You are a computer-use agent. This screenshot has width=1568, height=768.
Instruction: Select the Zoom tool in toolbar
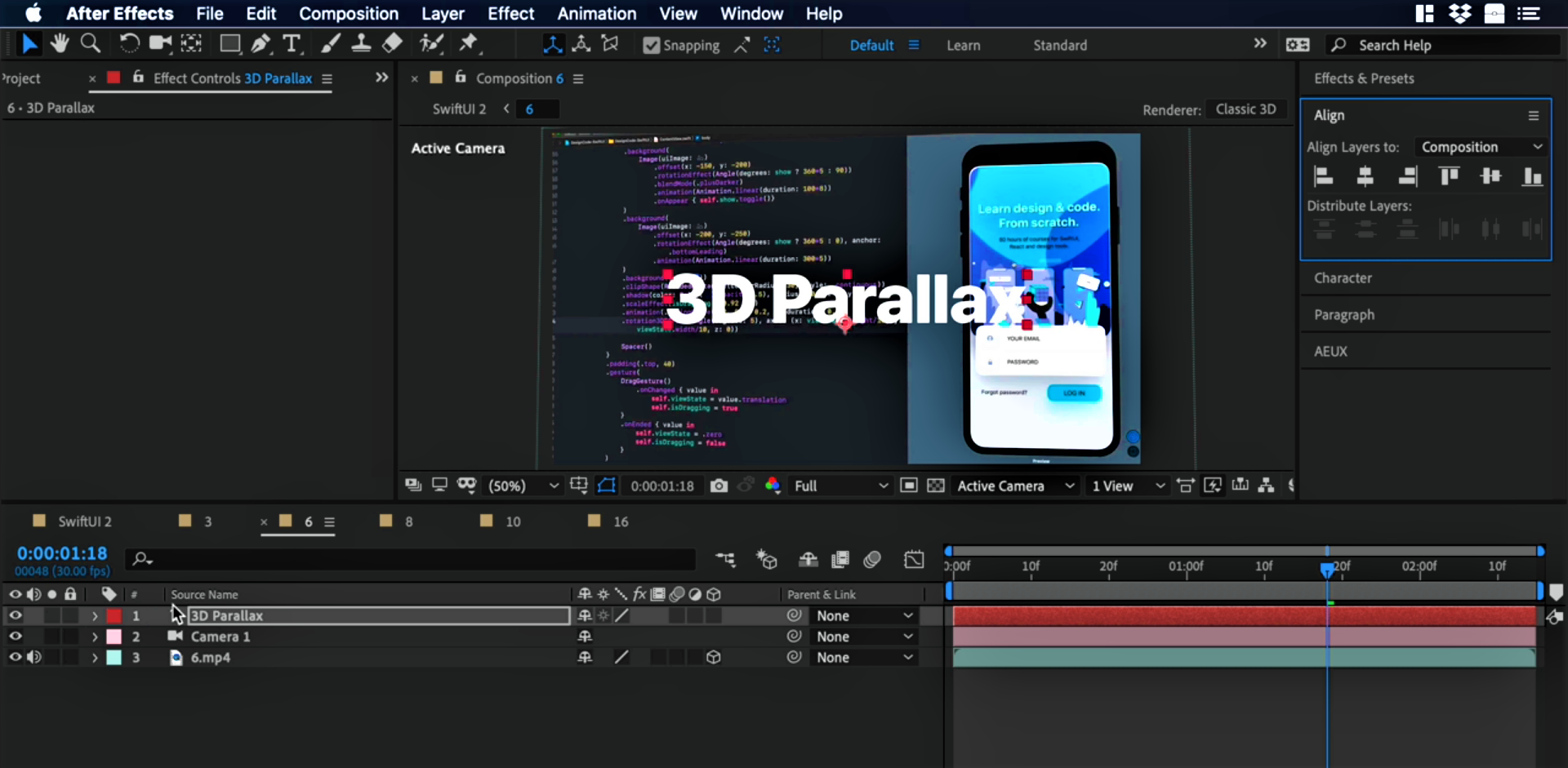[91, 44]
